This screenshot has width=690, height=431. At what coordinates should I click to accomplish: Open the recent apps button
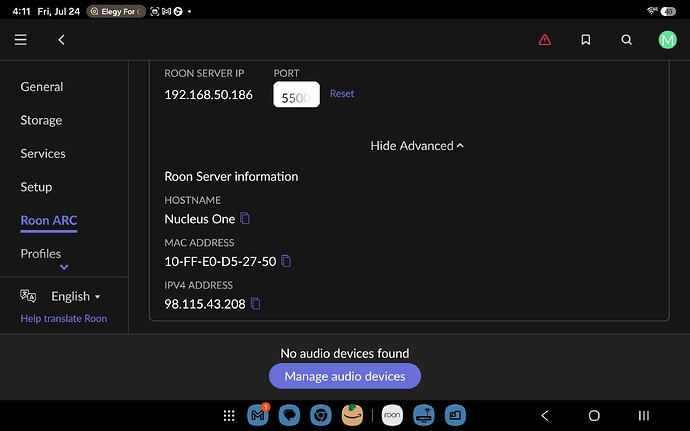click(643, 416)
